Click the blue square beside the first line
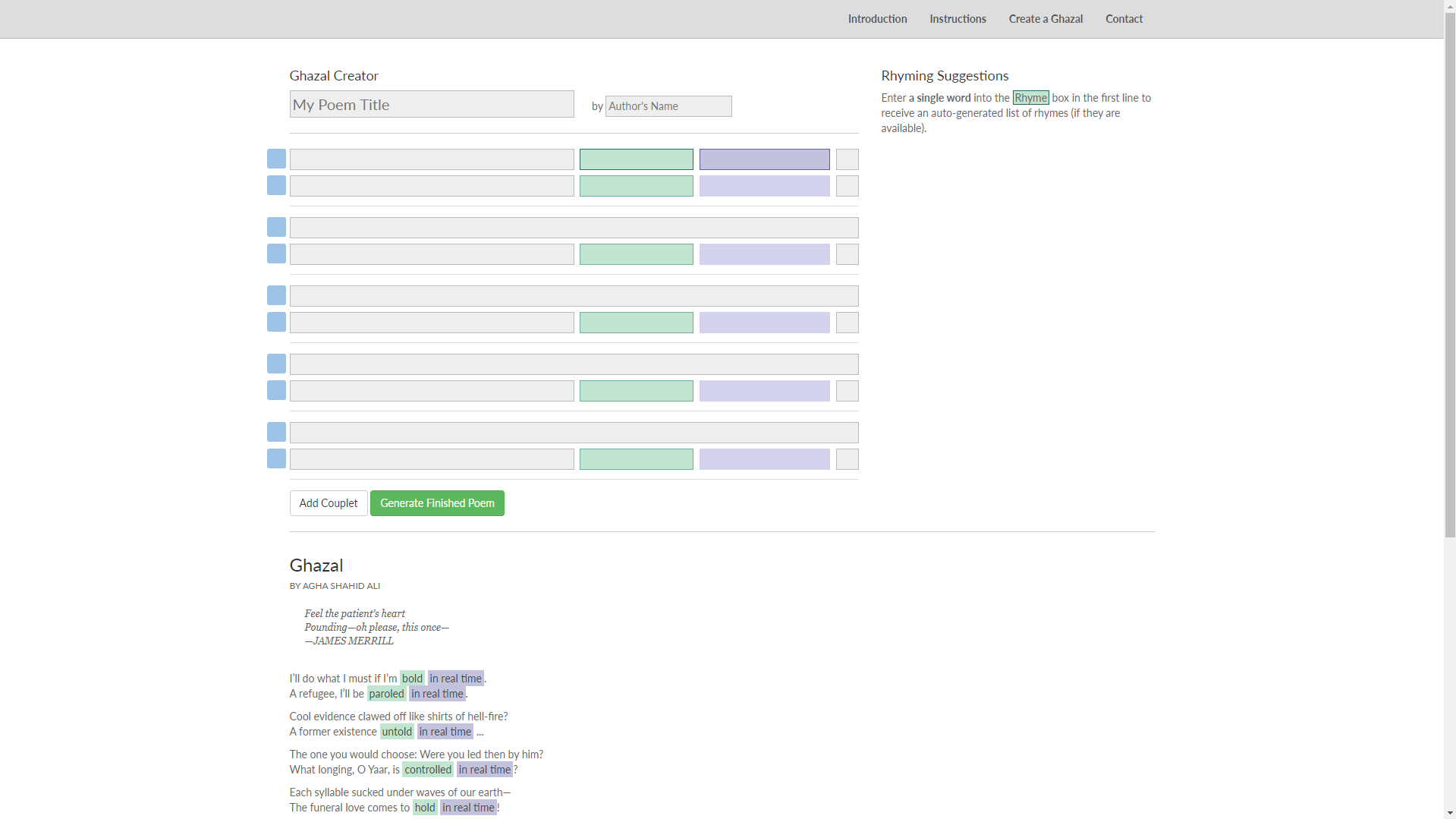This screenshot has width=1456, height=819. tap(276, 159)
